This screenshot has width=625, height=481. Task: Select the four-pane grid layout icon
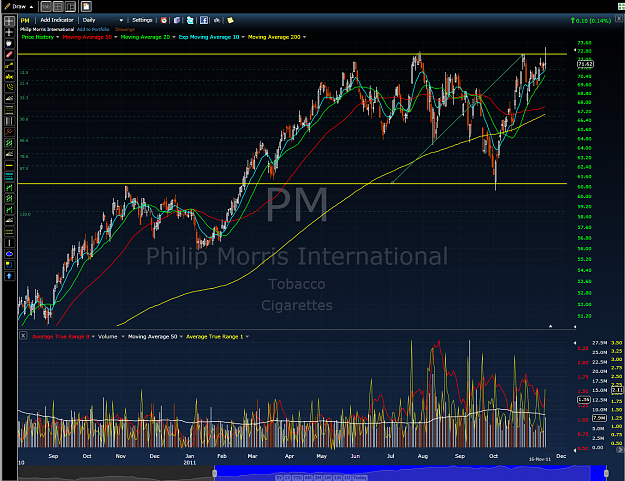[58, 6]
